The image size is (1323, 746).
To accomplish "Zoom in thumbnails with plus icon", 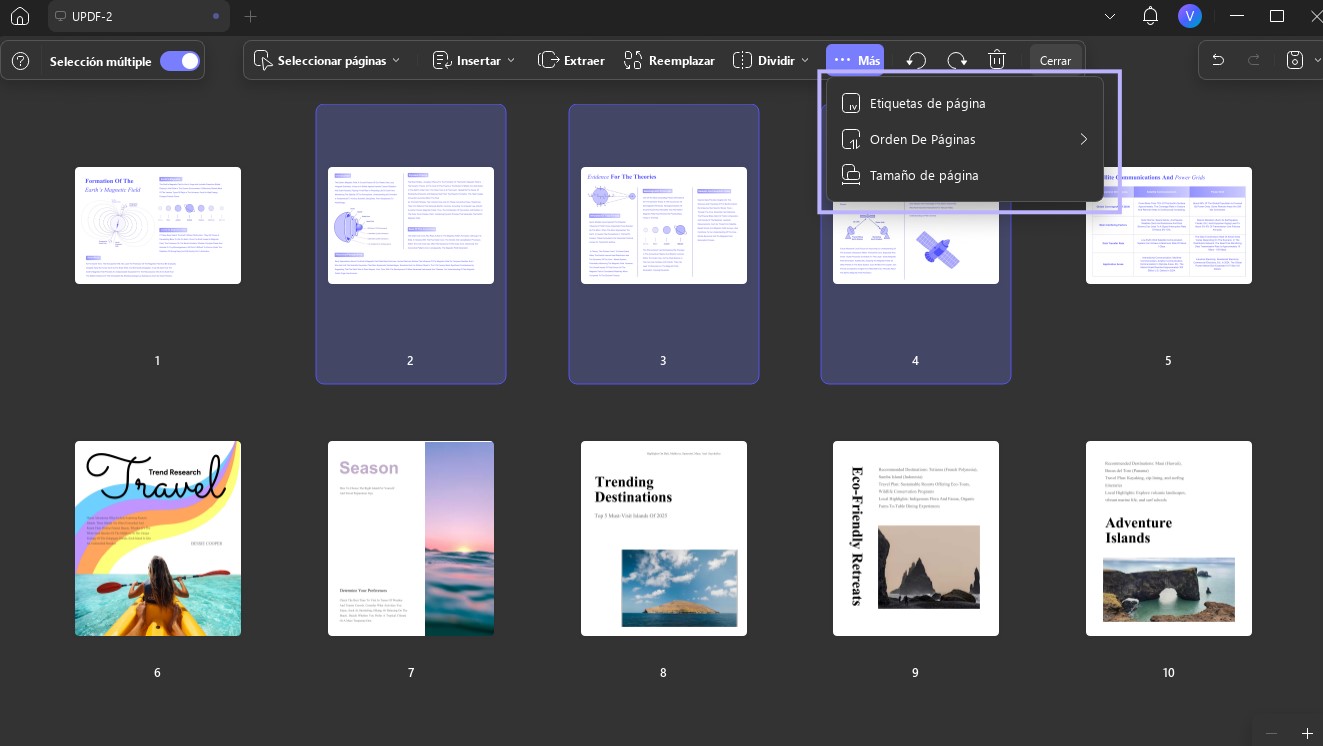I will (x=1307, y=733).
